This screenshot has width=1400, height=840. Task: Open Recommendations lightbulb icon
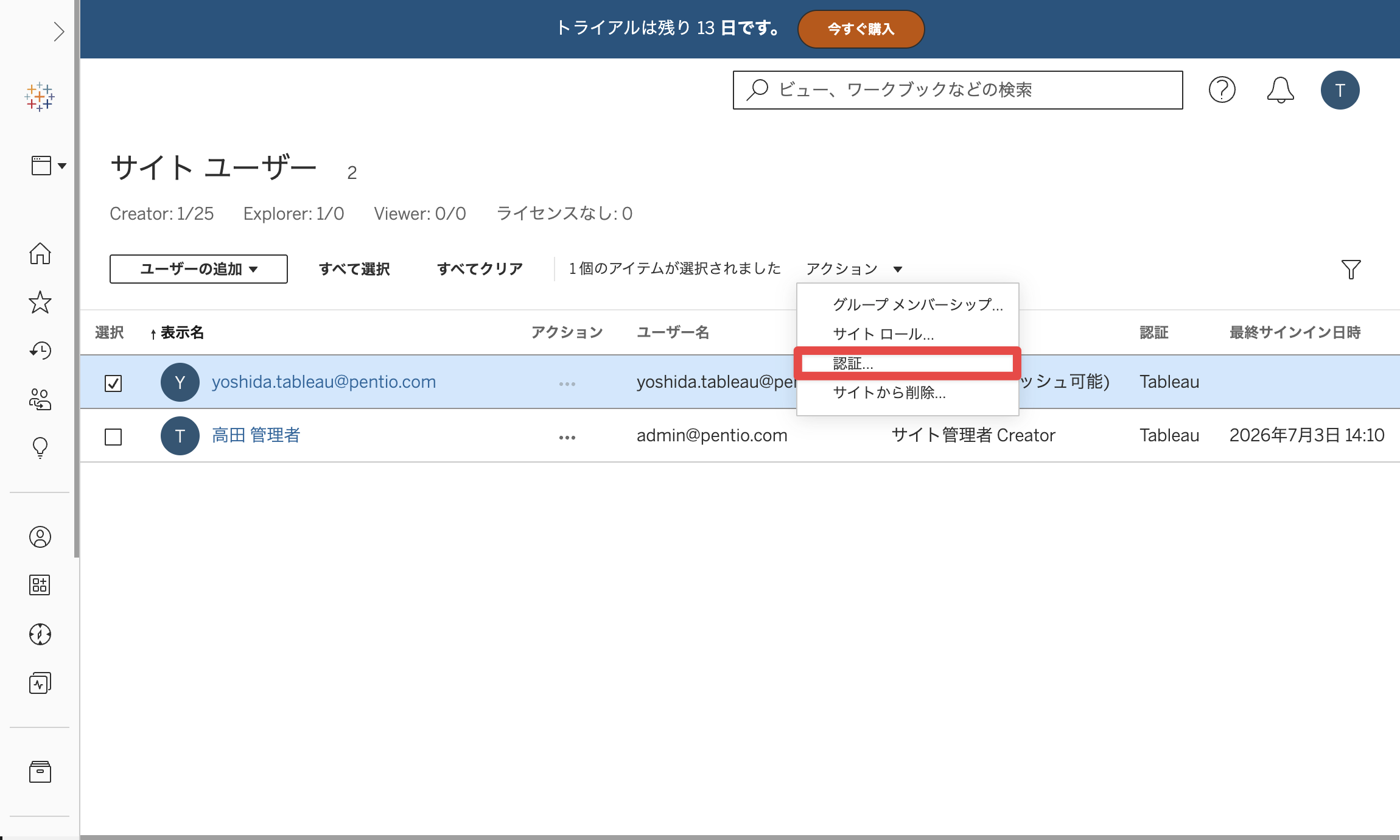(40, 448)
